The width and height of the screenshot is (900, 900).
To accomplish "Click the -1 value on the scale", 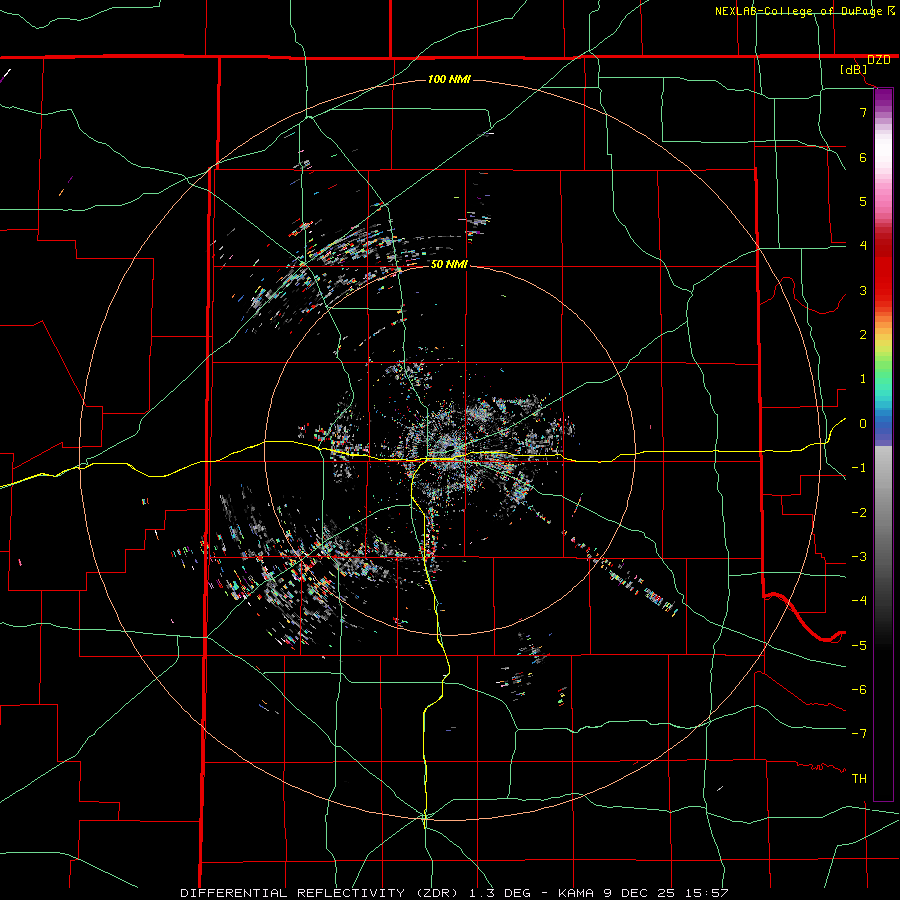I will 859,468.
